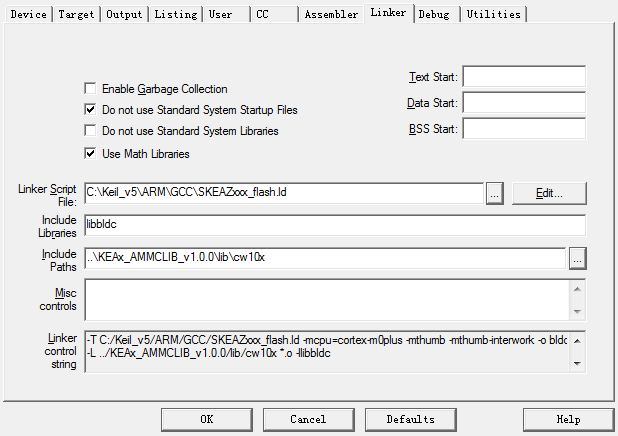The width and height of the screenshot is (618, 436).
Task: Open the User tab
Action: (226, 15)
